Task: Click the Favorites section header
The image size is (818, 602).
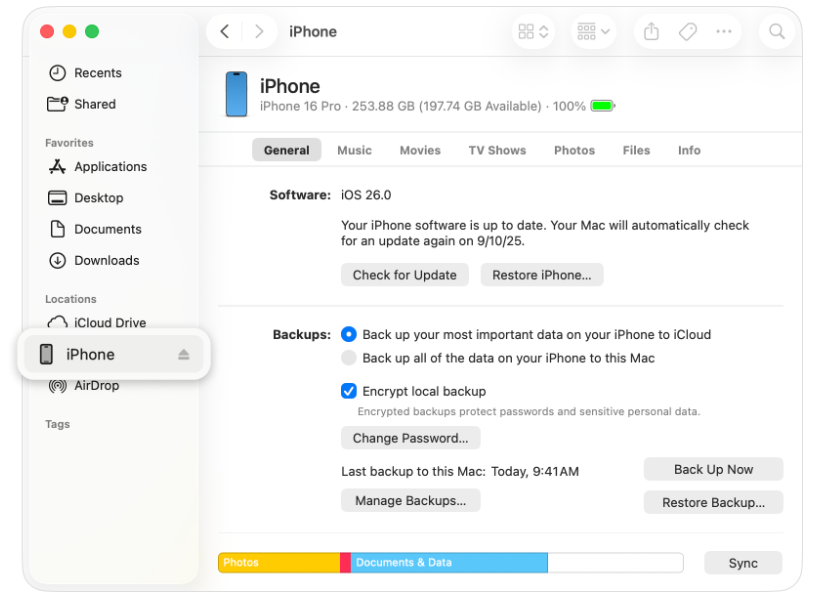Action: click(x=69, y=143)
